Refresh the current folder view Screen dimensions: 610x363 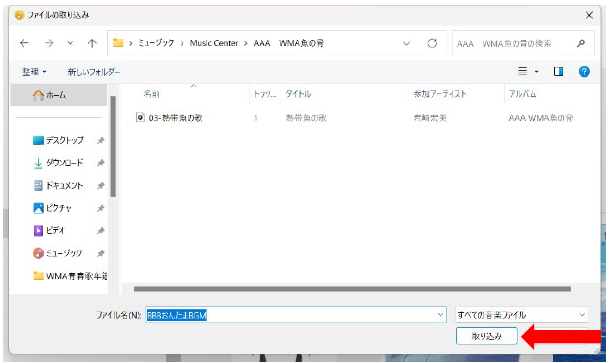coord(432,43)
